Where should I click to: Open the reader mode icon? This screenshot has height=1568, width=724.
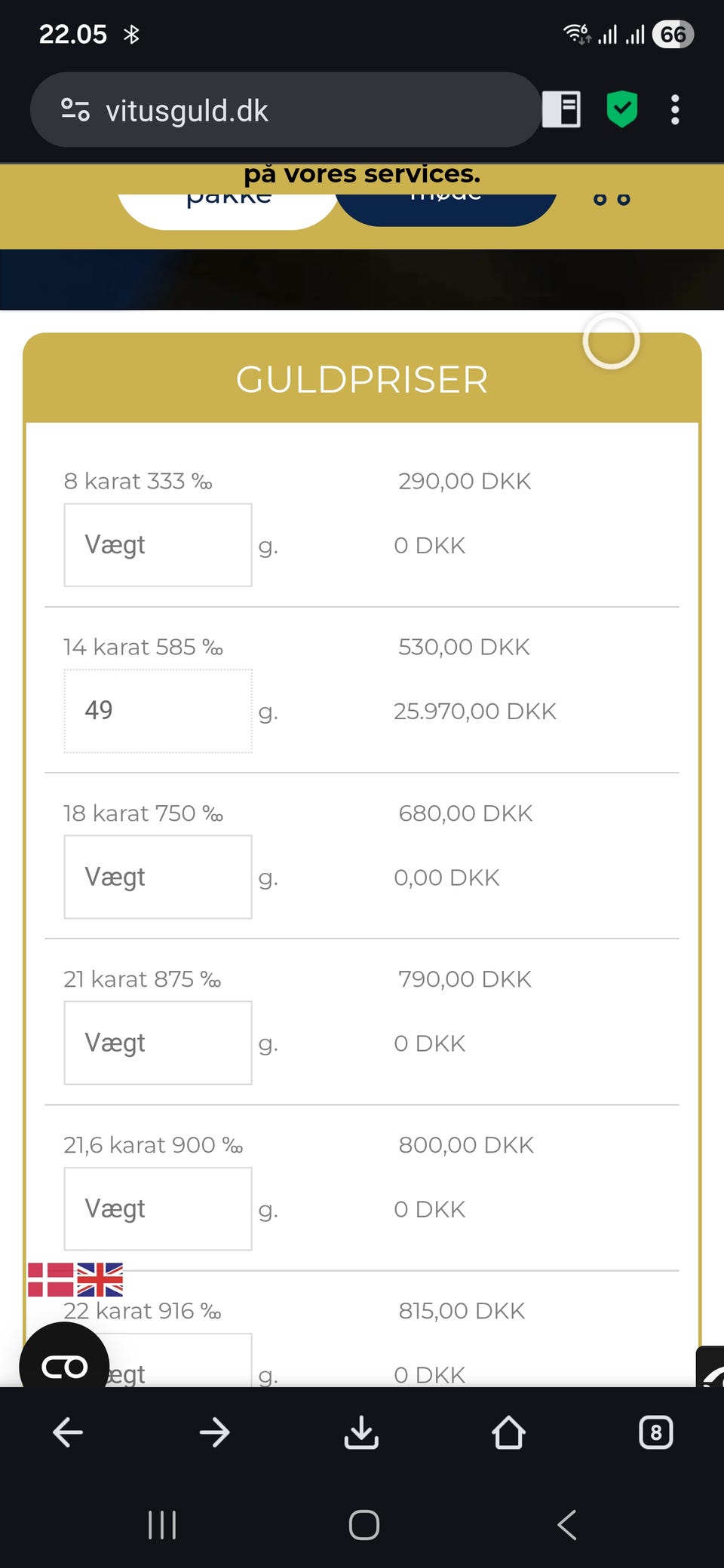(x=561, y=110)
